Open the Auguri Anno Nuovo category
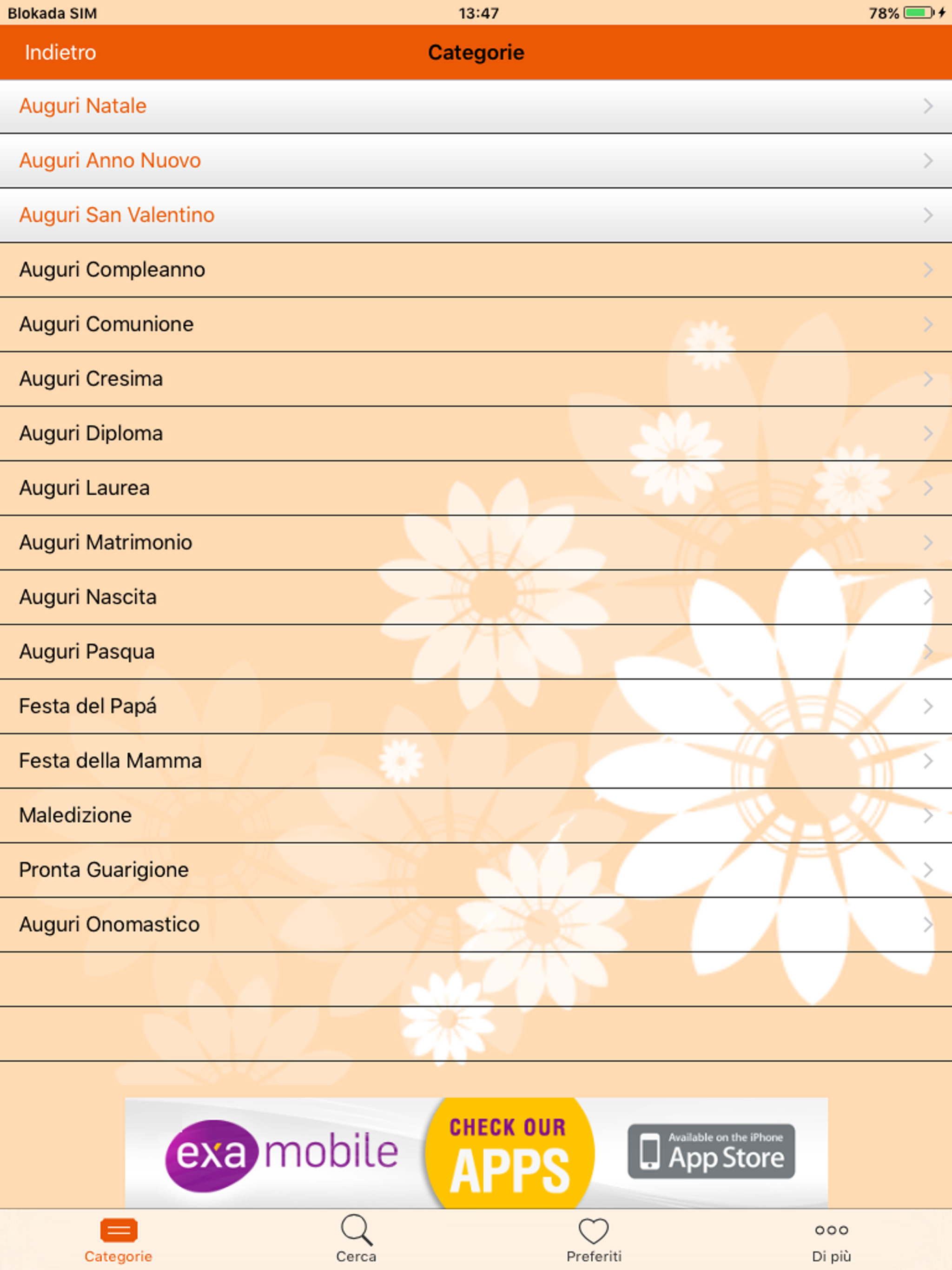 click(x=110, y=161)
